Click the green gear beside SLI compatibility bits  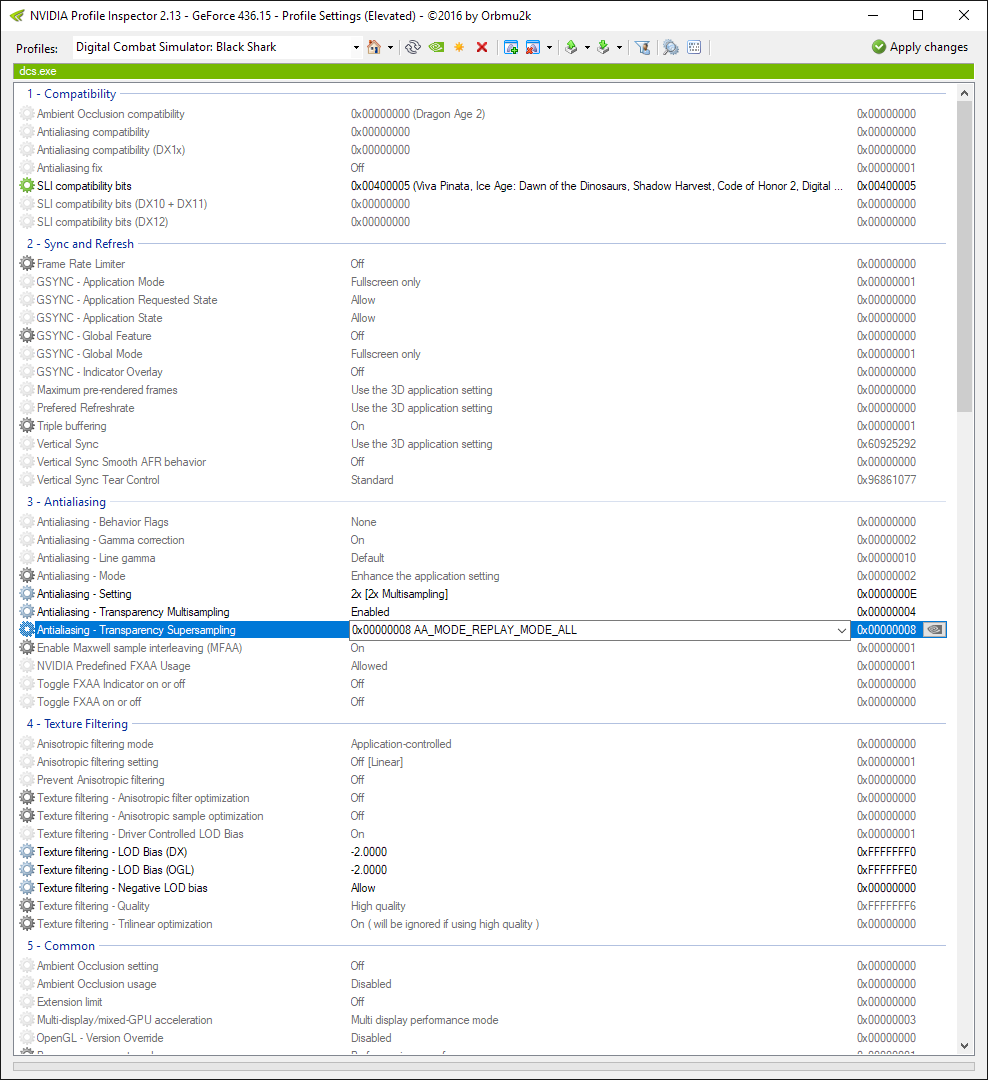(27, 185)
